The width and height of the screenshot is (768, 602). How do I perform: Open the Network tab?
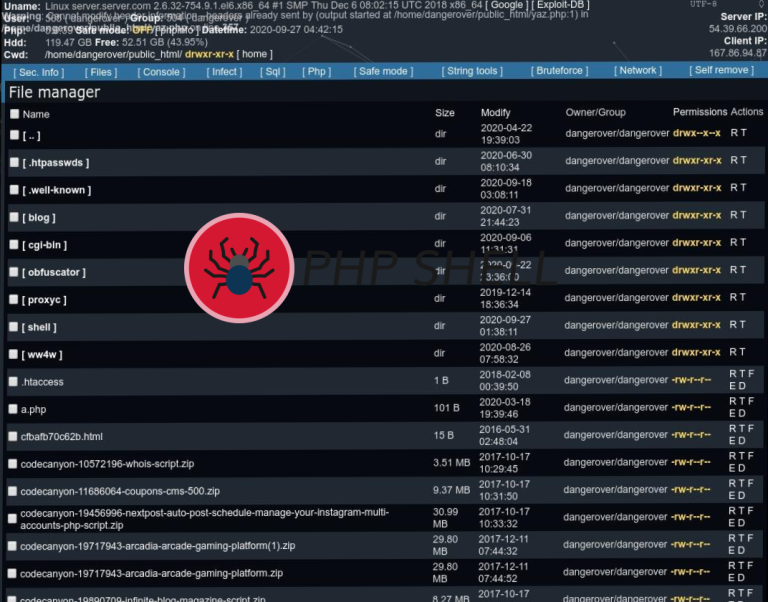pos(638,72)
